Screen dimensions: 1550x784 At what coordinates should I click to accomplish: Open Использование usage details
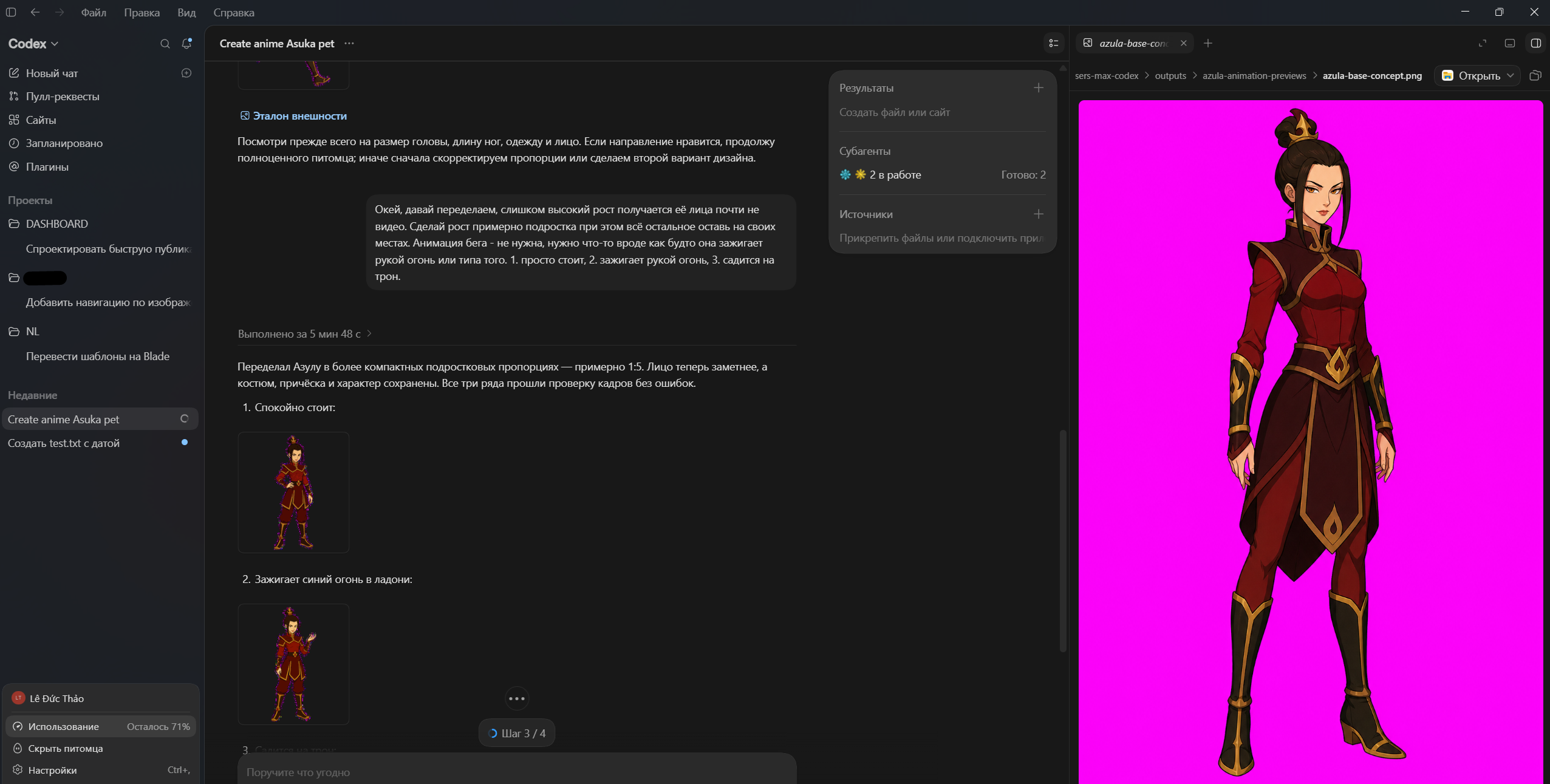pyautogui.click(x=101, y=726)
